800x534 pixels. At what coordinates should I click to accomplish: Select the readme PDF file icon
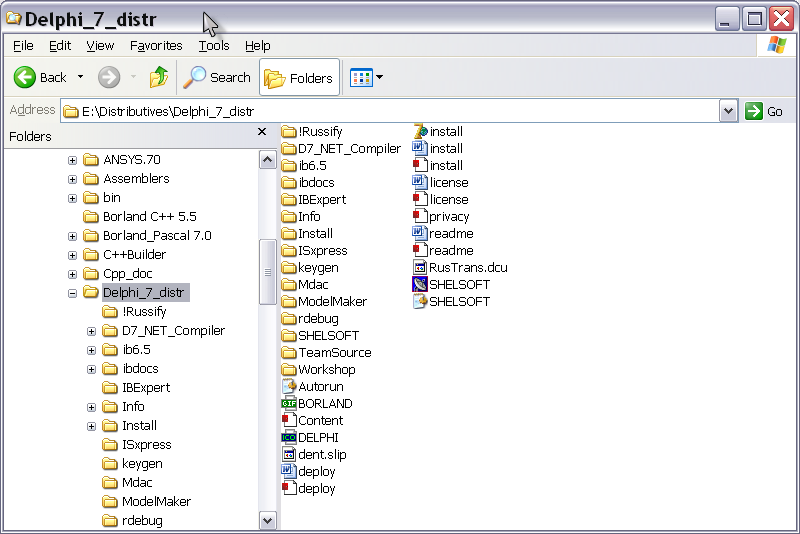coord(420,250)
